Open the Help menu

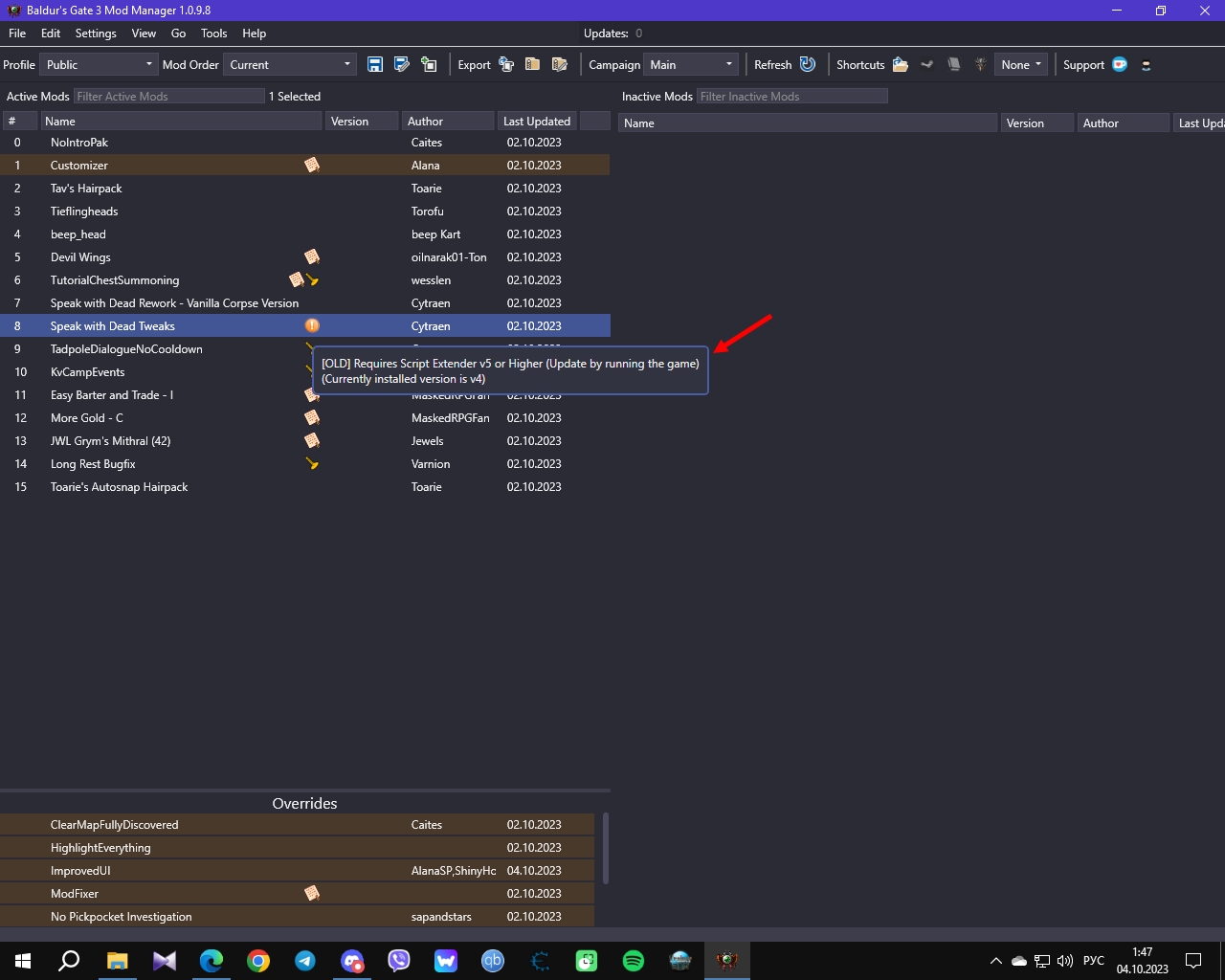click(255, 33)
